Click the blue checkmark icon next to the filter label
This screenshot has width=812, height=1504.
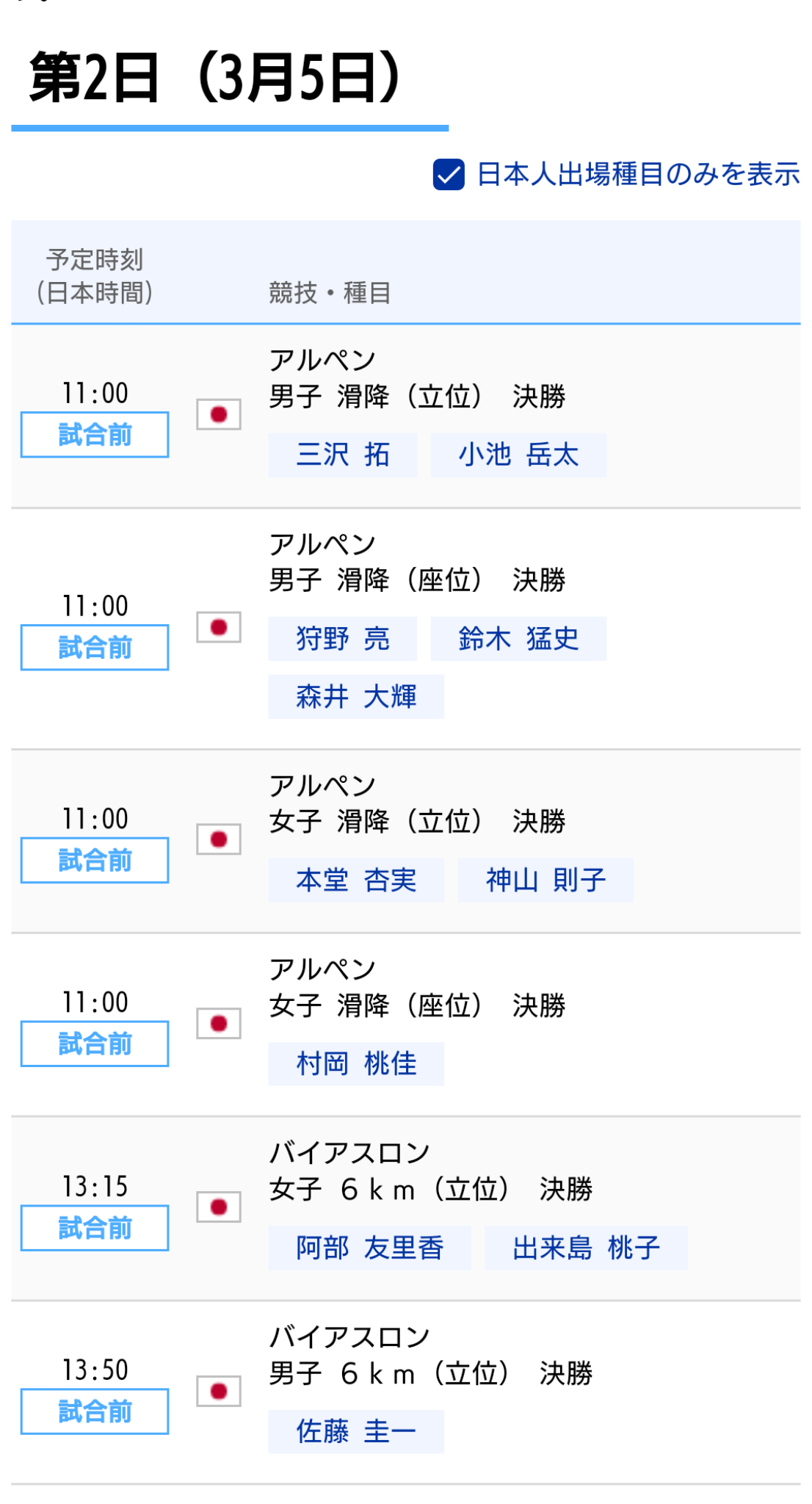click(x=449, y=173)
